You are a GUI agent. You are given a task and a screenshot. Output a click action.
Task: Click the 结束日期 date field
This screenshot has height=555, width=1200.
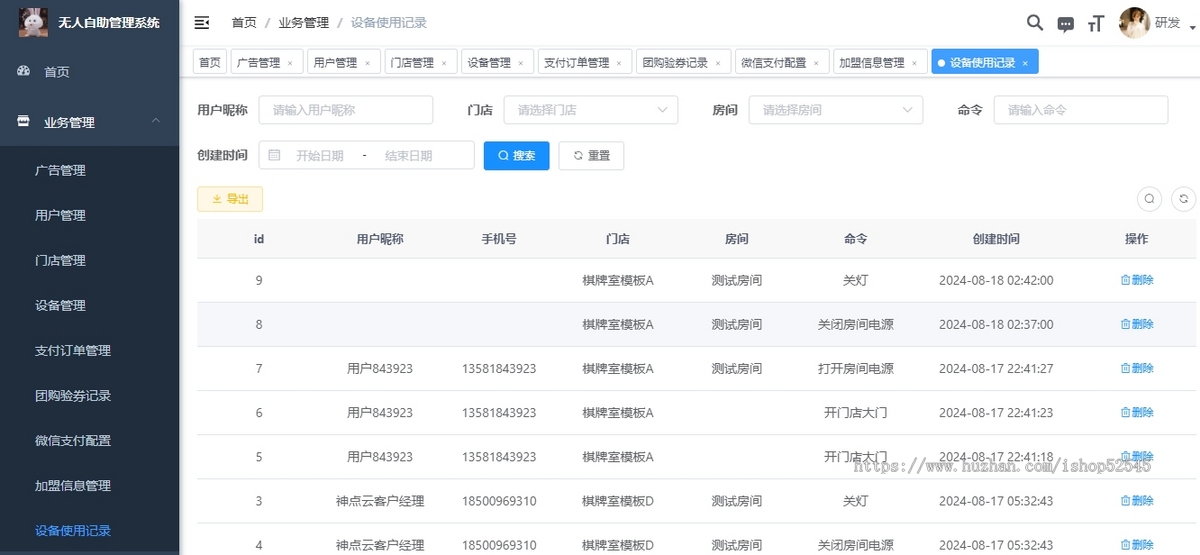click(409, 156)
